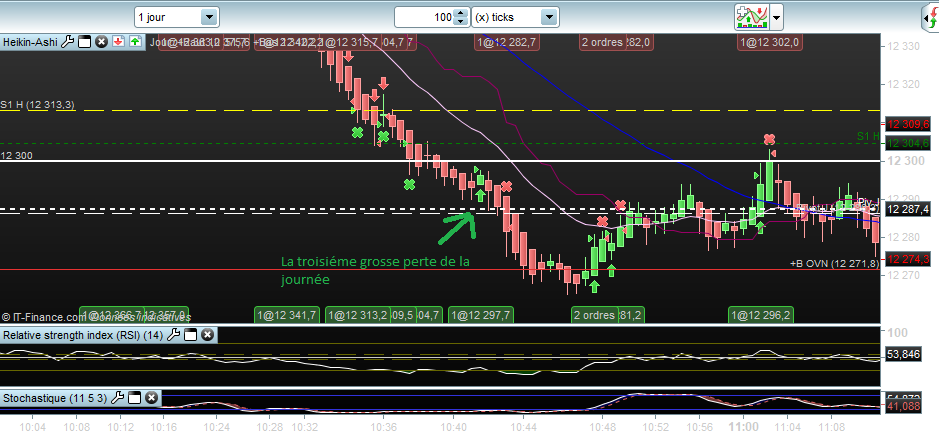
Task: Click the 100 ticks input field
Action: pos(424,17)
